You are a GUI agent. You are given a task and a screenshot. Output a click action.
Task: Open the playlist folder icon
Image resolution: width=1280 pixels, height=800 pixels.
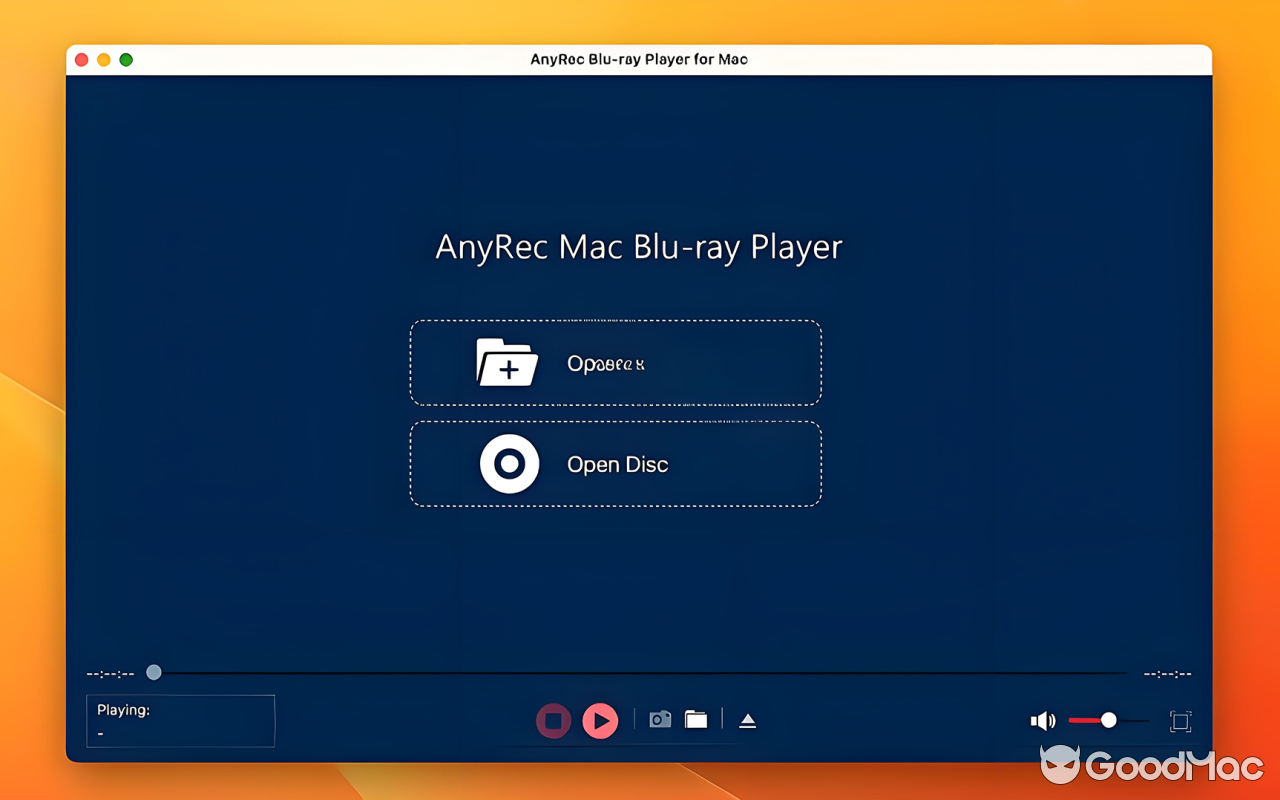pyautogui.click(x=696, y=718)
